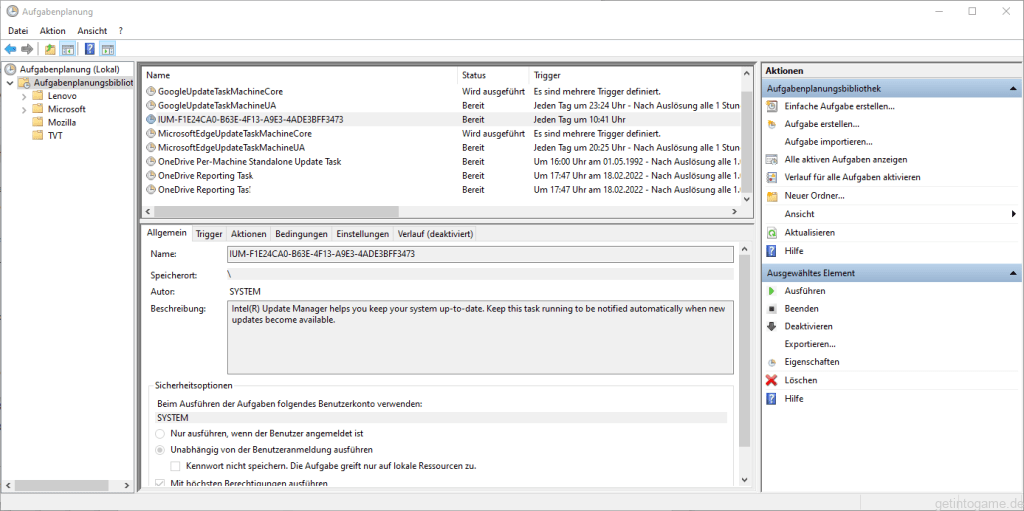1024x511 pixels.
Task: Select the MicrosoftEdgeUpdateTaskMachineUA task row
Action: 231,147
